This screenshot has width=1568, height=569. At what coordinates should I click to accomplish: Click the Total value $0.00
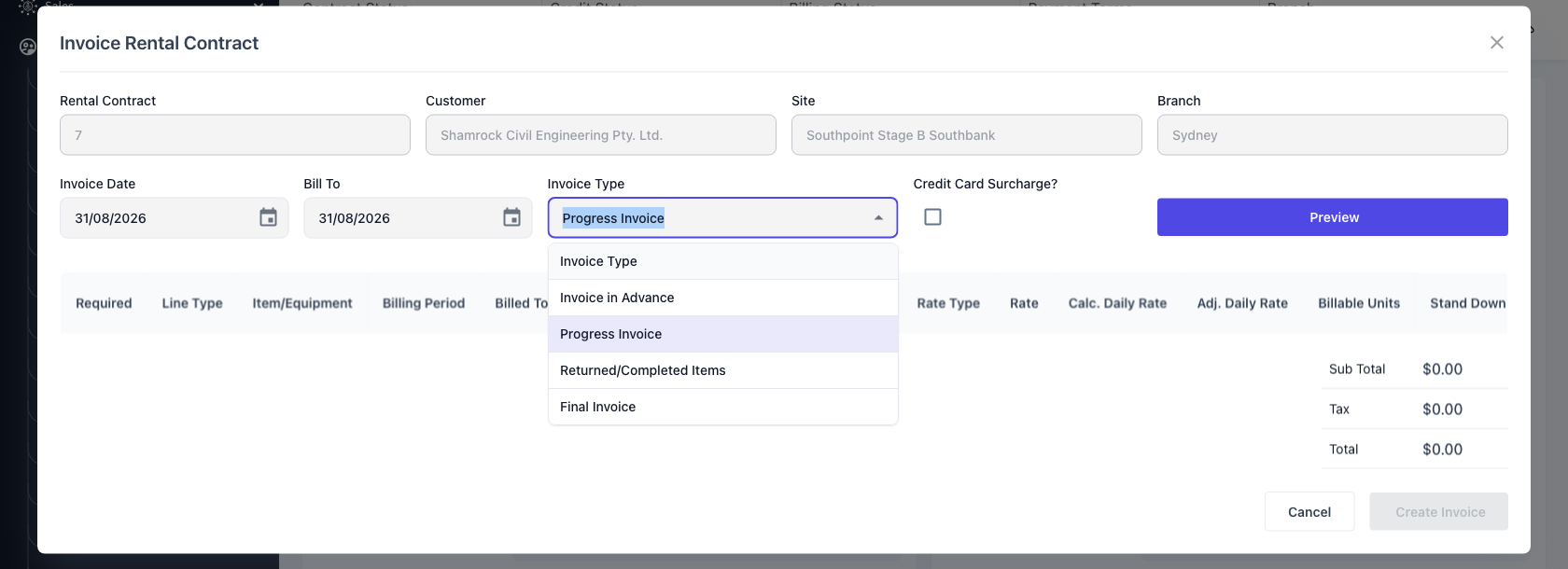point(1442,450)
